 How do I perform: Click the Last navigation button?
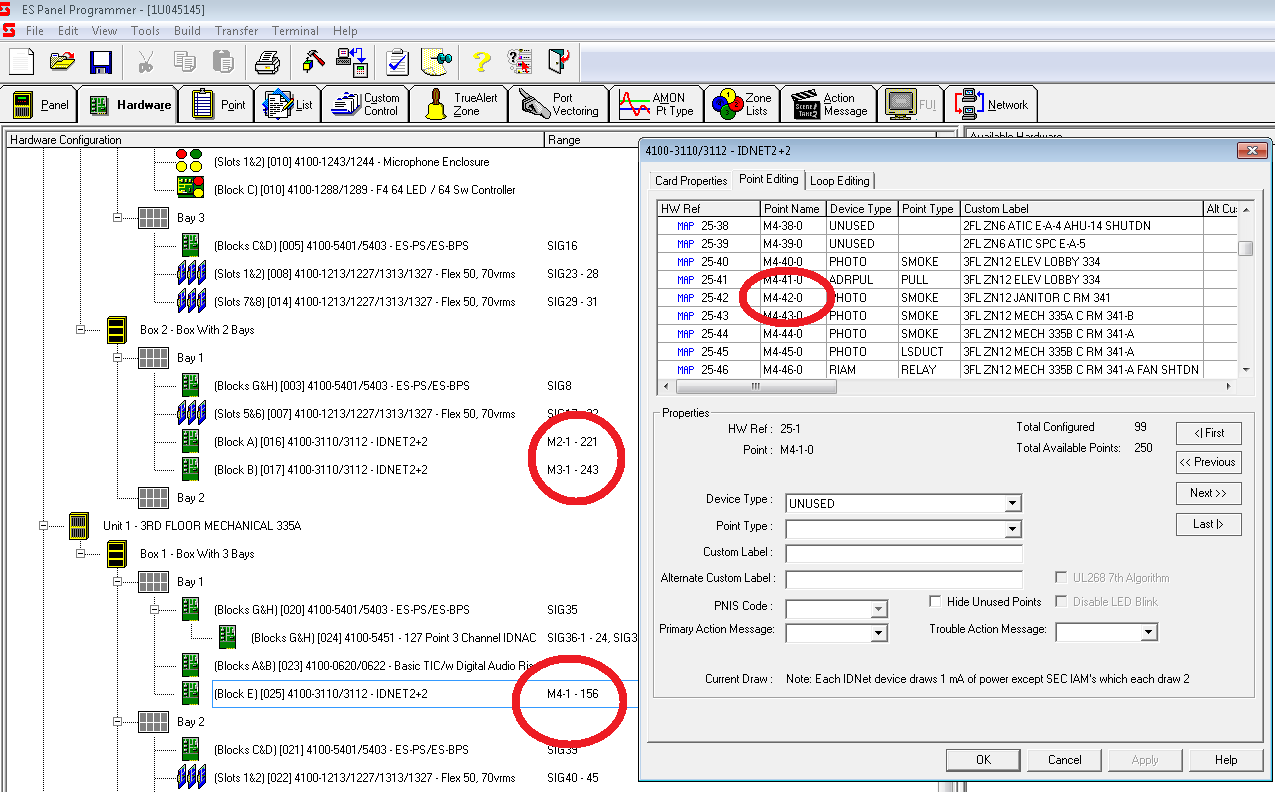point(1209,524)
